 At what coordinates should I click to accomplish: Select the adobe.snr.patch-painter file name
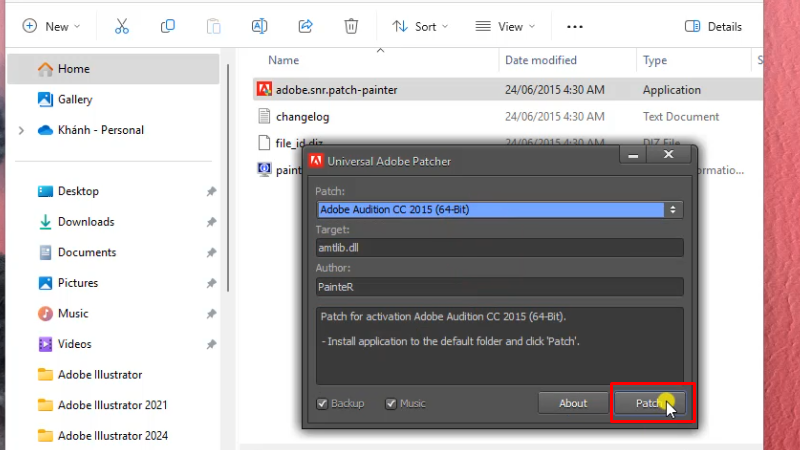pos(337,90)
